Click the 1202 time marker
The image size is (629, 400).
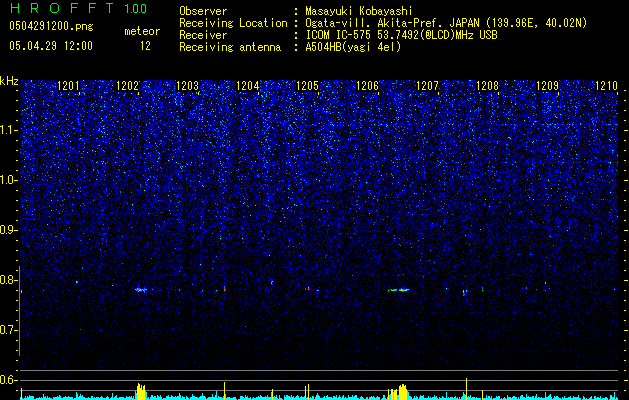pyautogui.click(x=128, y=85)
